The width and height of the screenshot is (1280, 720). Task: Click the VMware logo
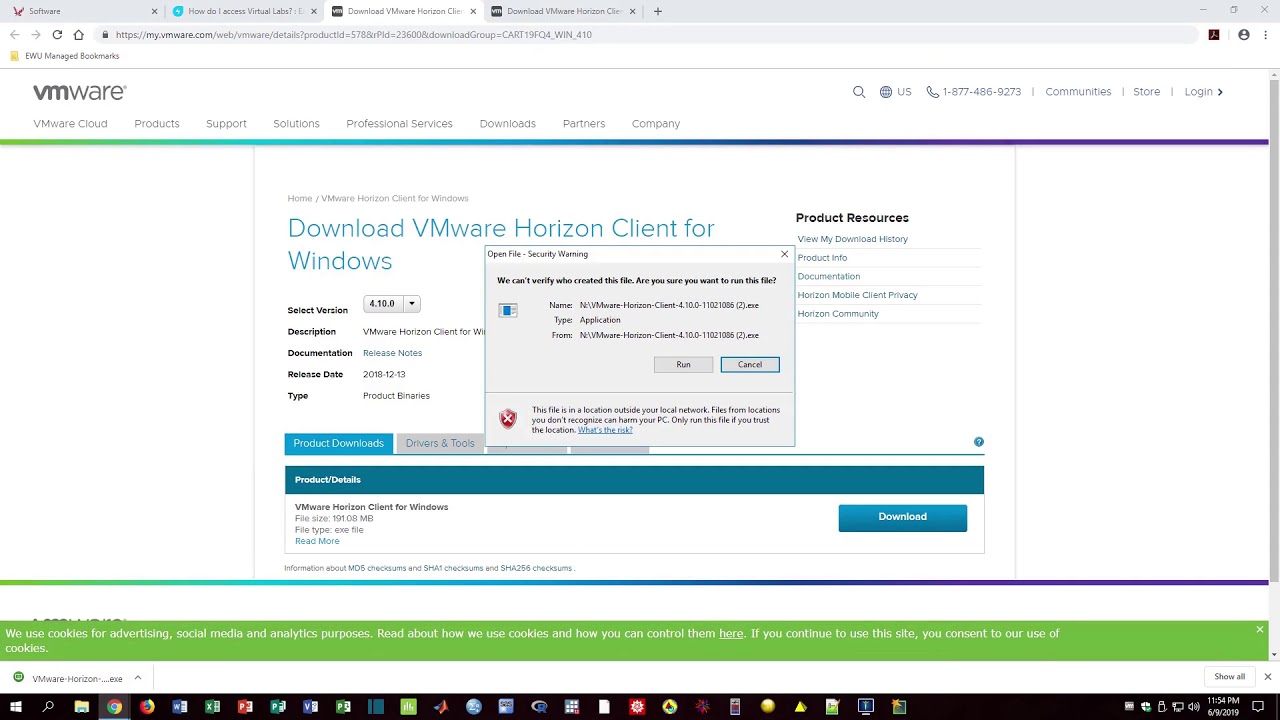[80, 92]
